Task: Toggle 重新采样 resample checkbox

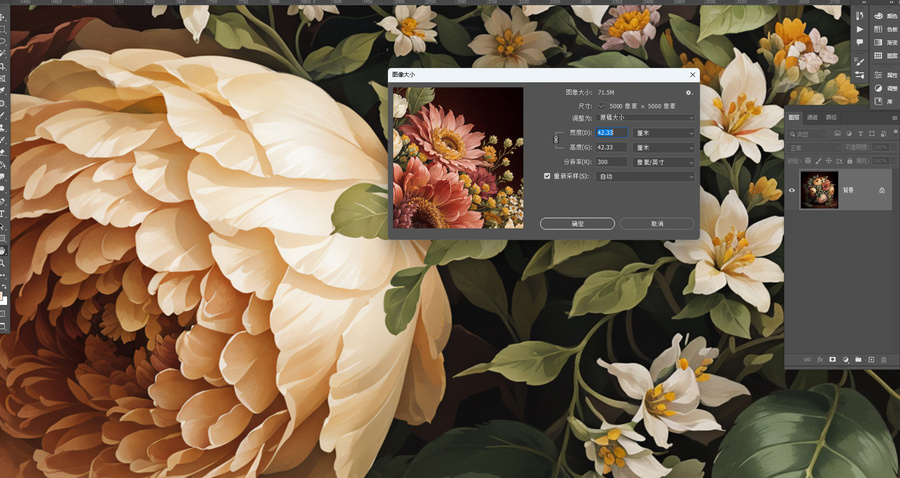Action: click(x=547, y=176)
